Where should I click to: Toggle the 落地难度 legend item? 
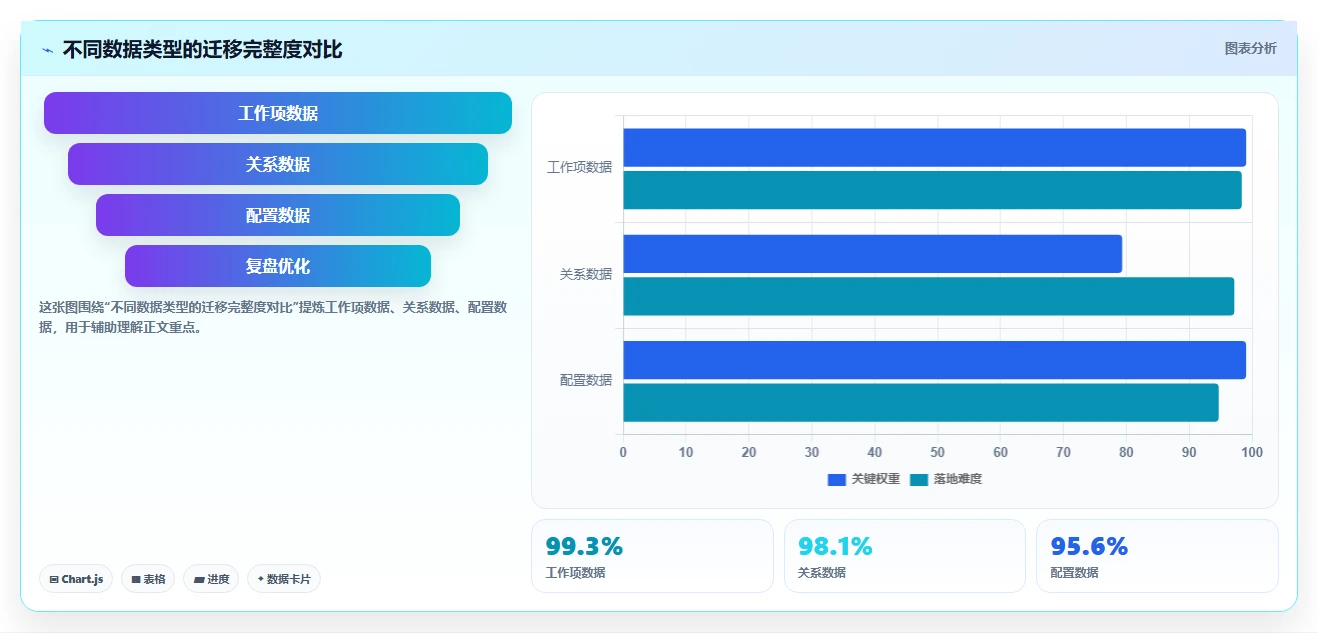pyautogui.click(x=946, y=479)
